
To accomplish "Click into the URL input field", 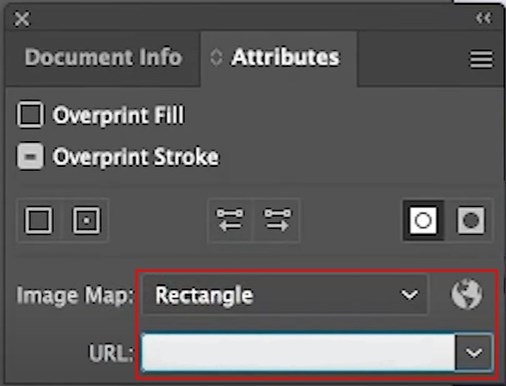I will pos(298,353).
